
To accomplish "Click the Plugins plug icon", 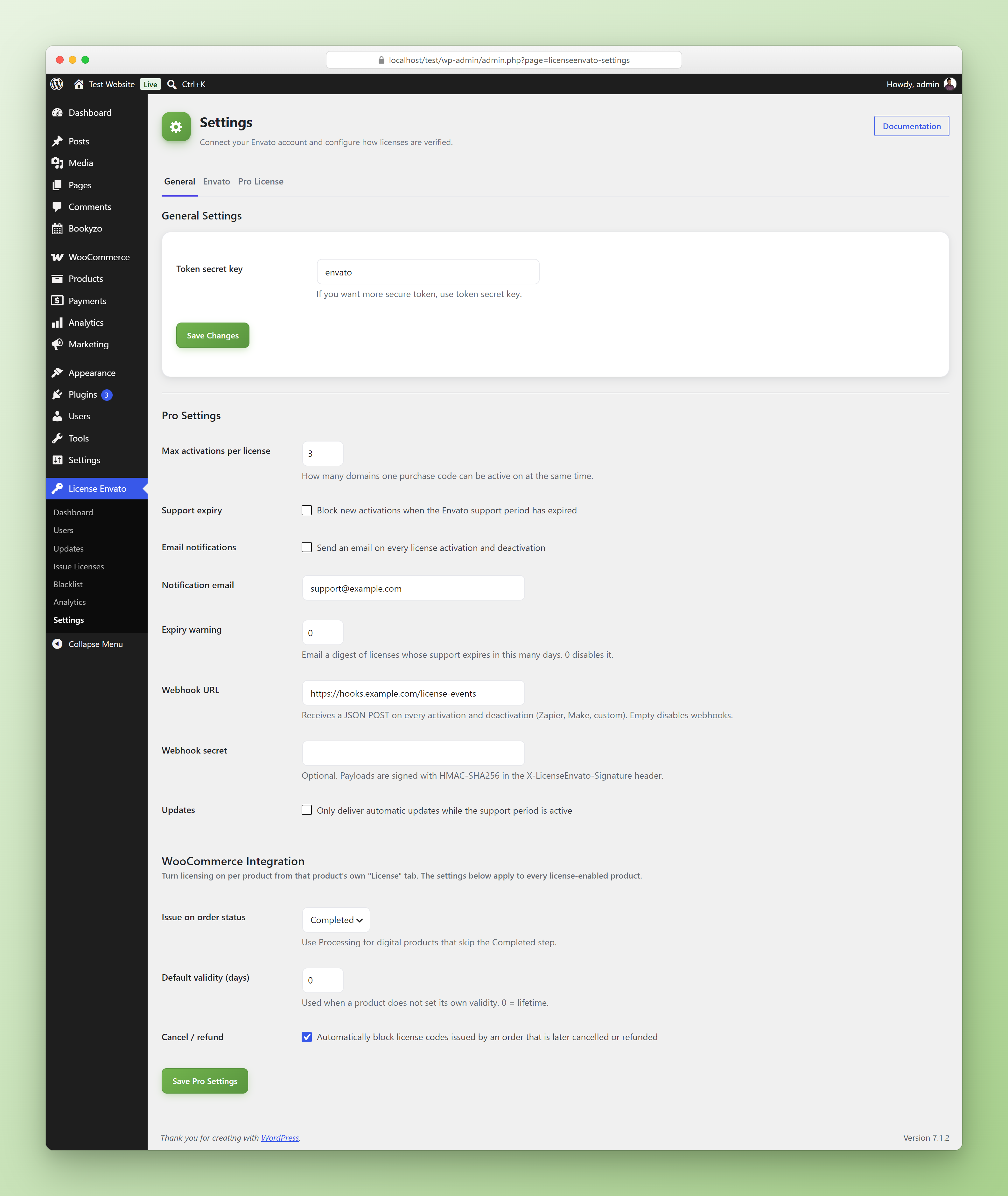I will [57, 395].
